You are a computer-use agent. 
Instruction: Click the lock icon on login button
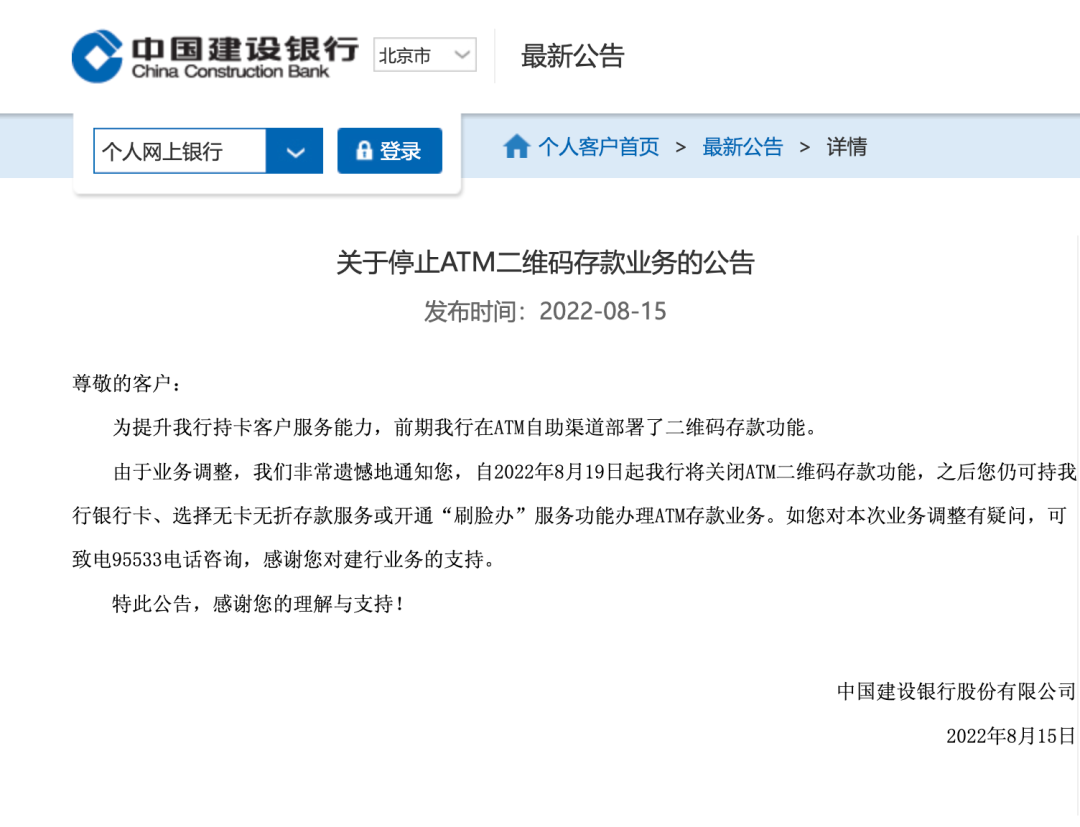[x=364, y=150]
